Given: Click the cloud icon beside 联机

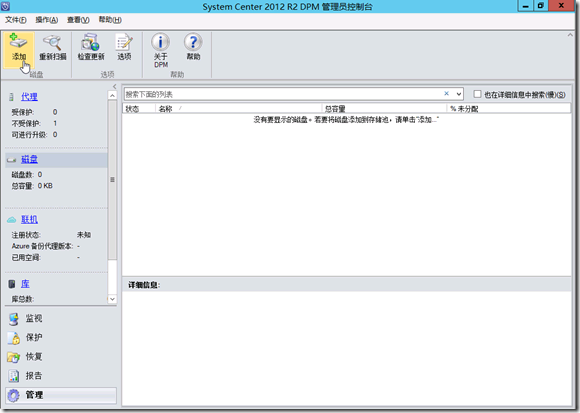Looking at the screenshot, I should point(11,220).
